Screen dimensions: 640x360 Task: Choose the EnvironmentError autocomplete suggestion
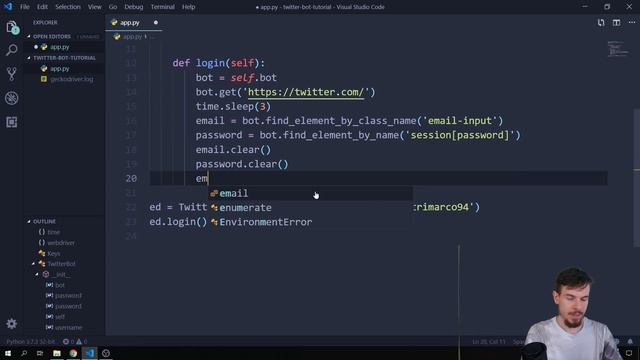(x=310, y=222)
